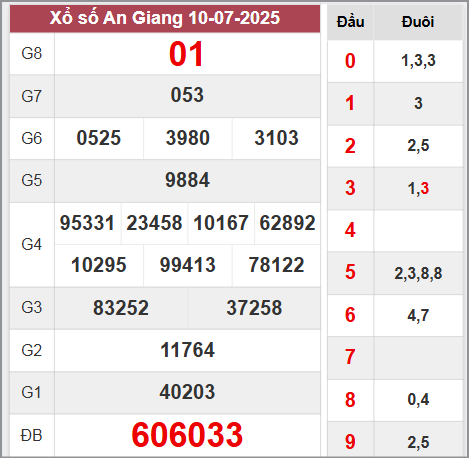
Task: Click tail values '4,7' for head 6
Action: (x=418, y=315)
